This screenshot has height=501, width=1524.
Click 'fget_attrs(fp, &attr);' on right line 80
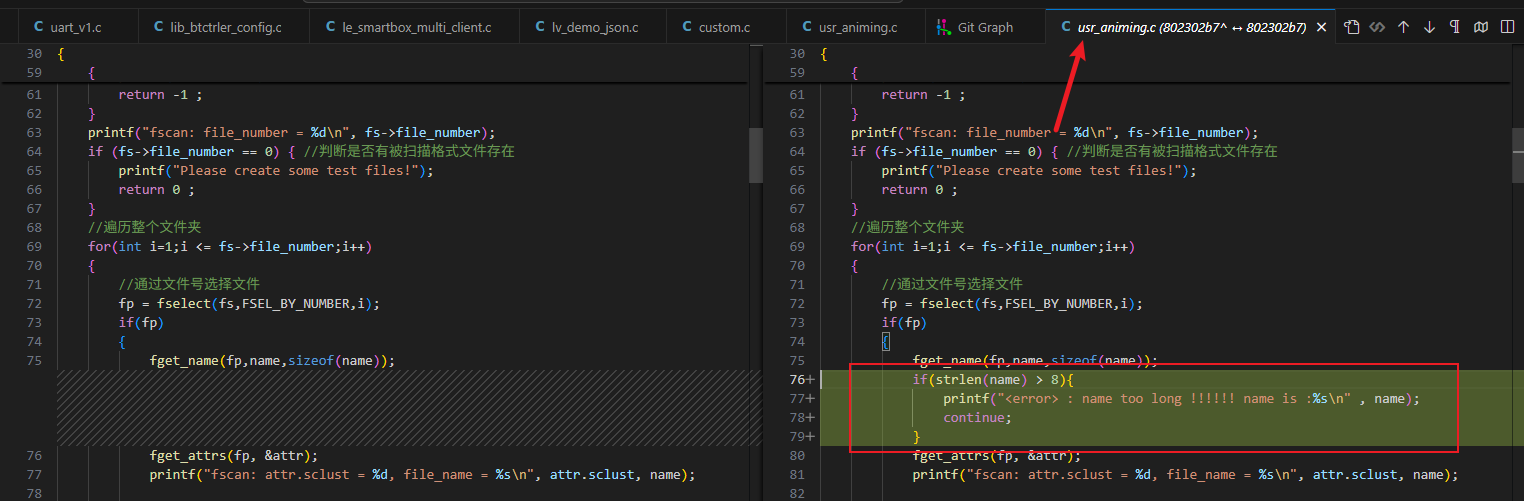point(997,455)
